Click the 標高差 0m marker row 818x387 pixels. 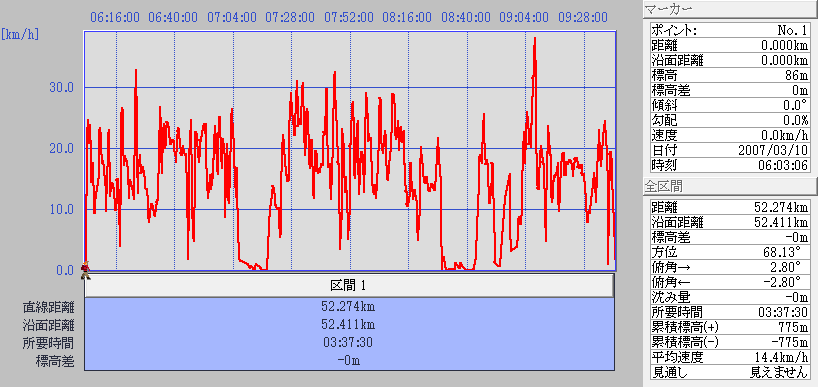730,91
